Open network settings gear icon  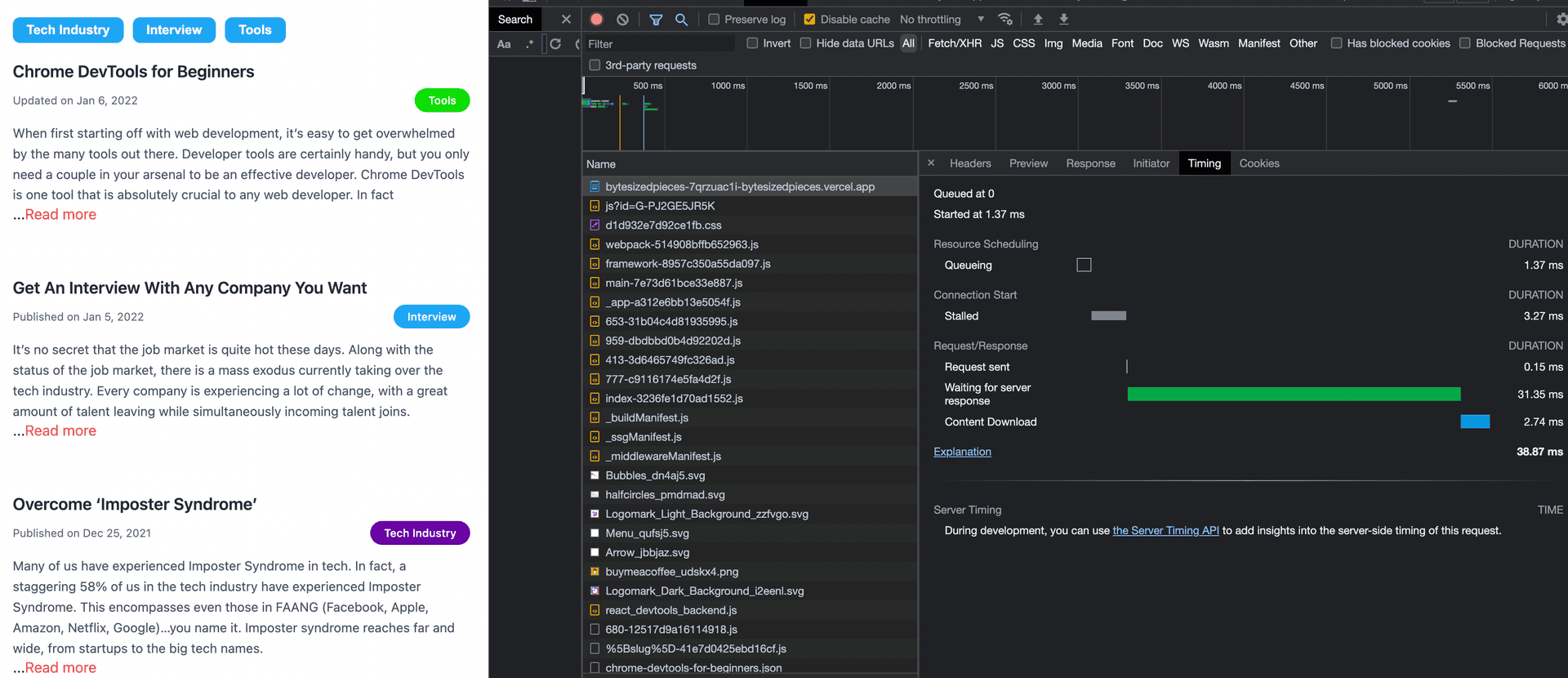pos(1561,20)
